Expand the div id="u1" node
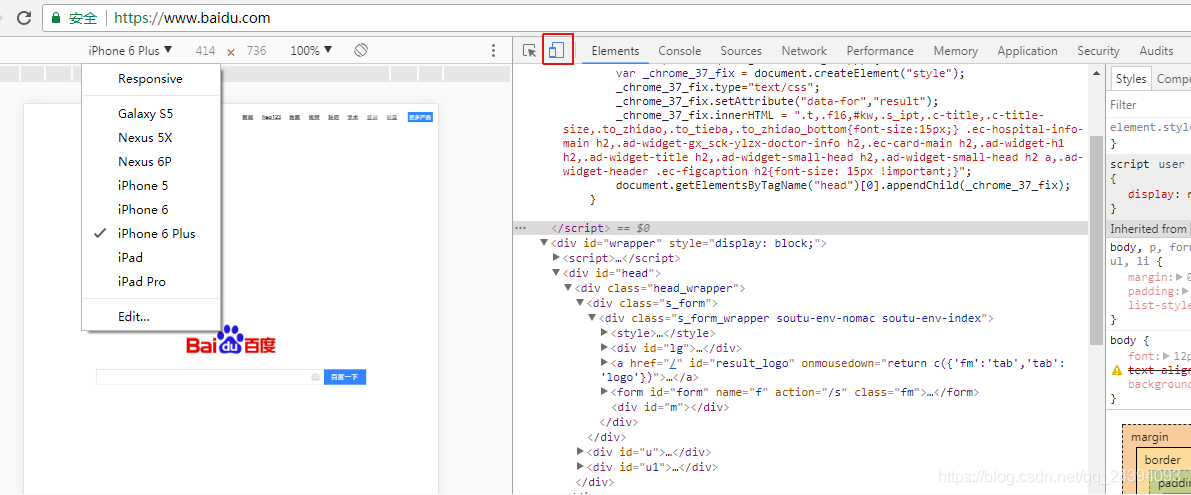Image resolution: width=1191 pixels, height=495 pixels. (x=580, y=467)
